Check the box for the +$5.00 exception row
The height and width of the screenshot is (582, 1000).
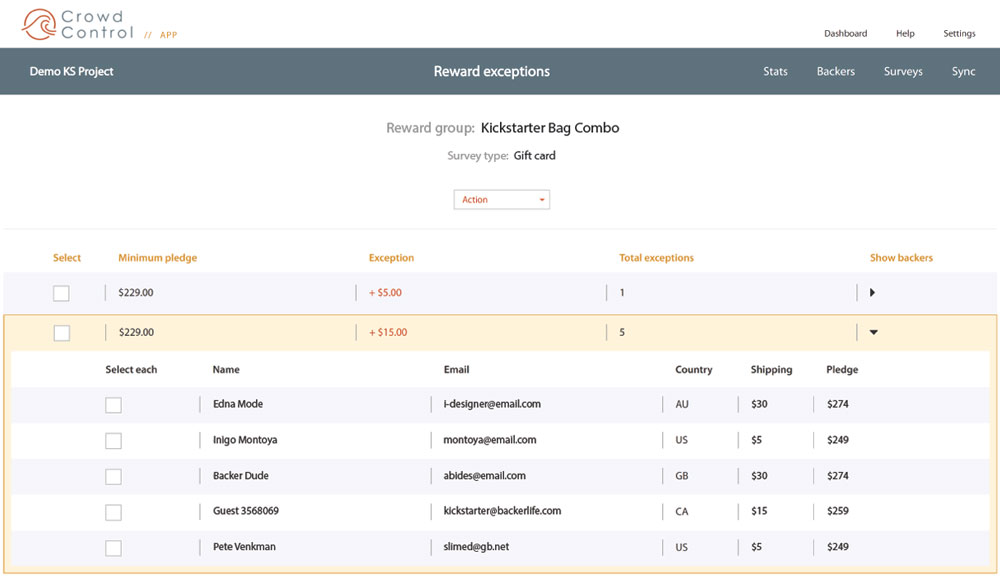[61, 293]
